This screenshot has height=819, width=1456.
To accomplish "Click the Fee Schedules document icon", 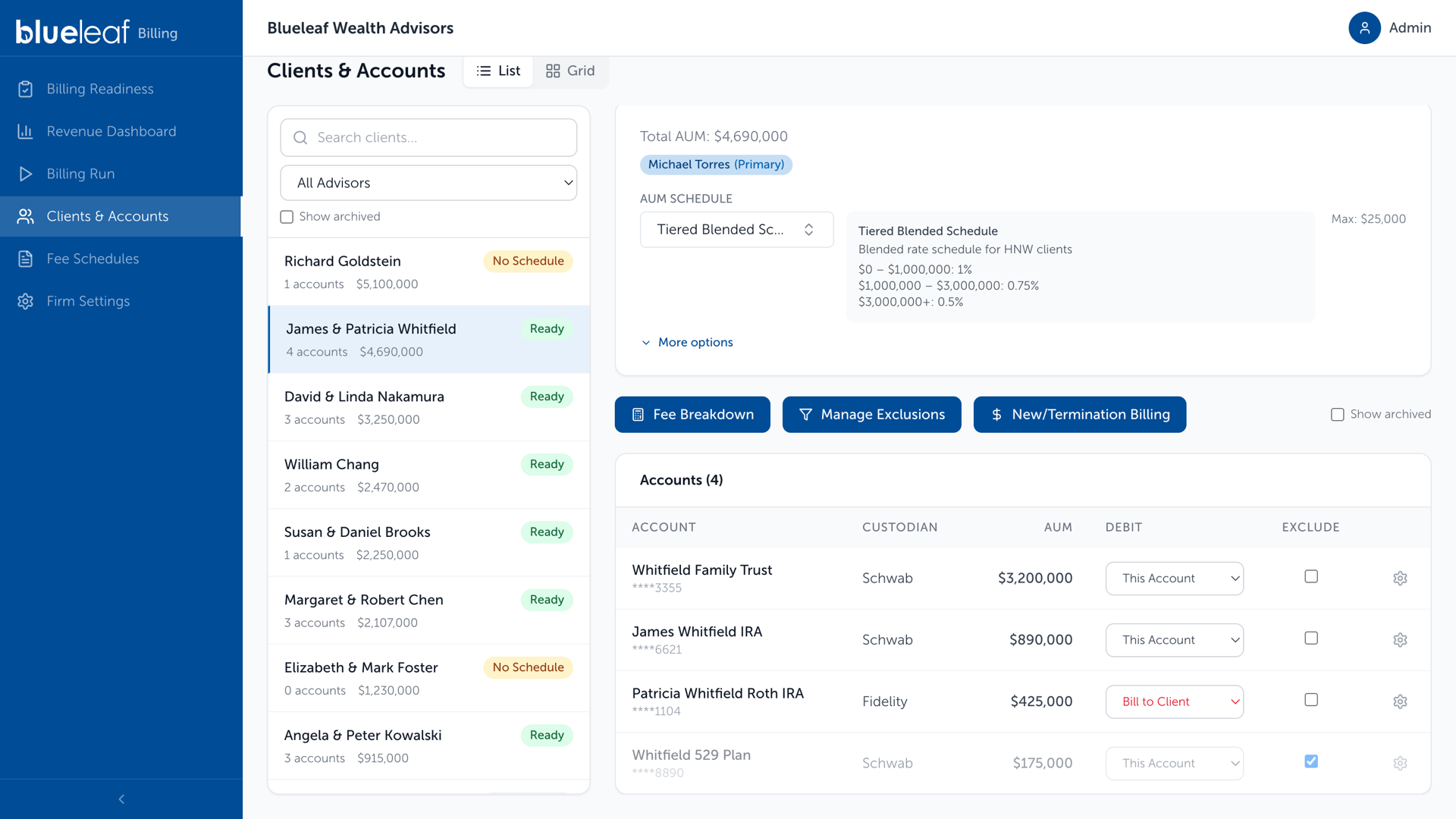I will click(x=25, y=259).
